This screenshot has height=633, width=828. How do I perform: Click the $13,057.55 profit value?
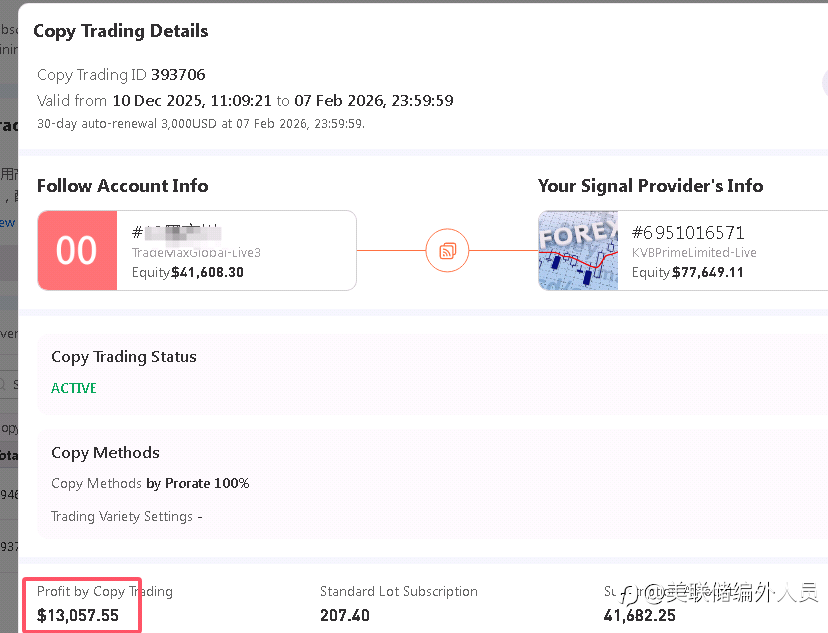(78, 615)
